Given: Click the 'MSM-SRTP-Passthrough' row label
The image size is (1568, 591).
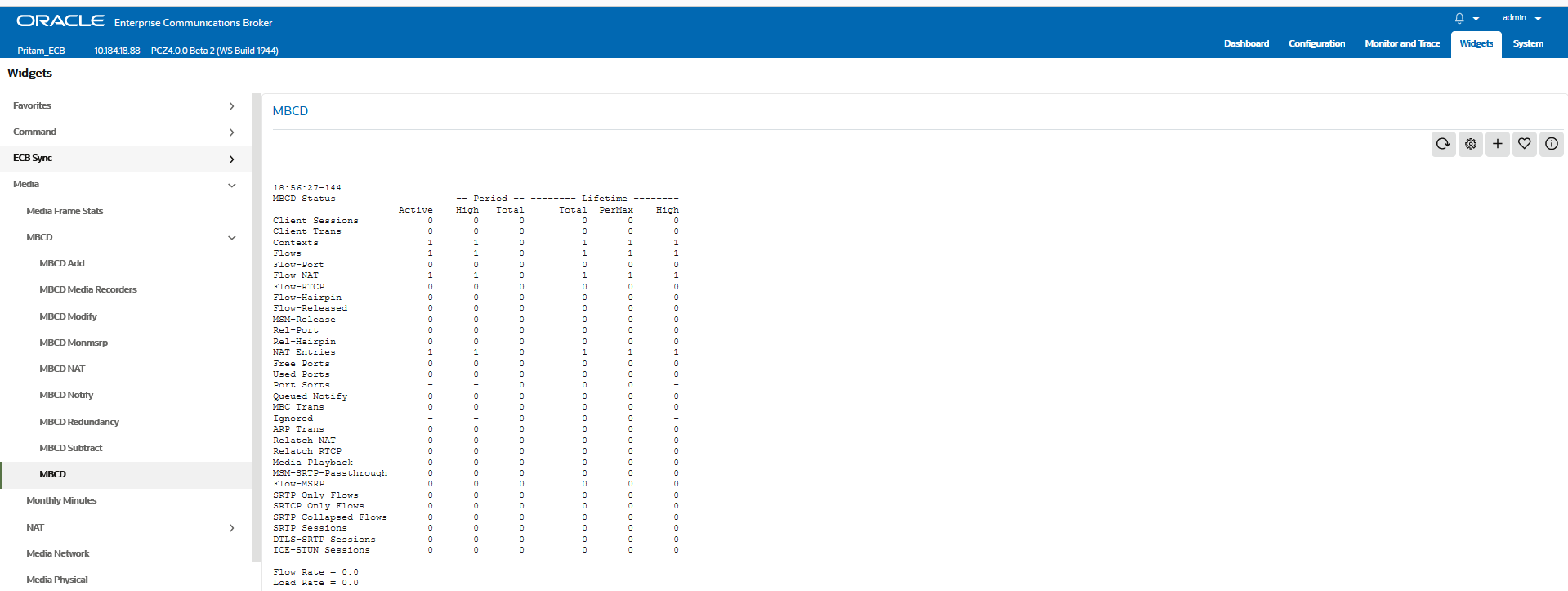Looking at the screenshot, I should click(330, 473).
